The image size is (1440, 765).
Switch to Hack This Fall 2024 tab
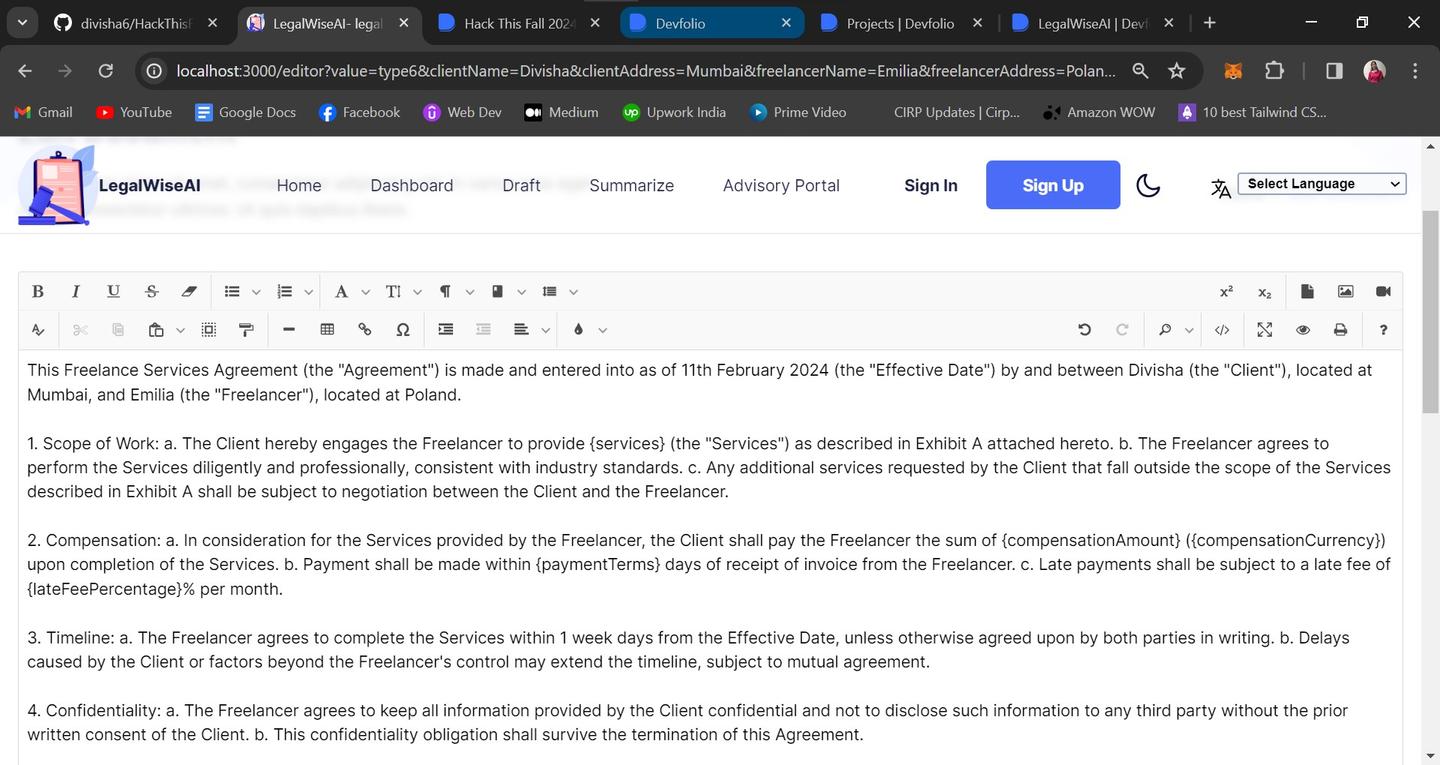click(521, 23)
